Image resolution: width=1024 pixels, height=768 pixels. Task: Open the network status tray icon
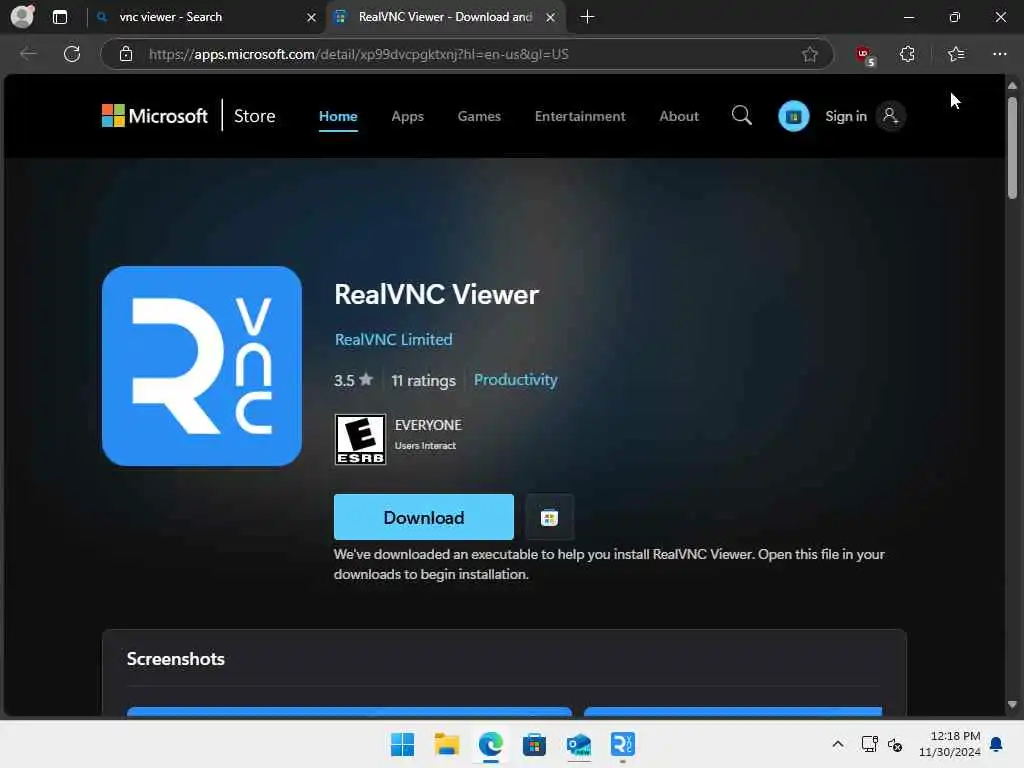(869, 744)
